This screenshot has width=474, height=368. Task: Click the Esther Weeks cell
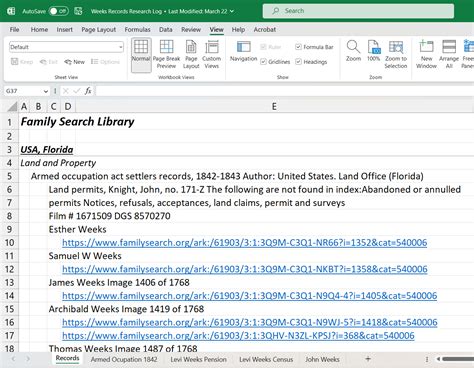(77, 229)
